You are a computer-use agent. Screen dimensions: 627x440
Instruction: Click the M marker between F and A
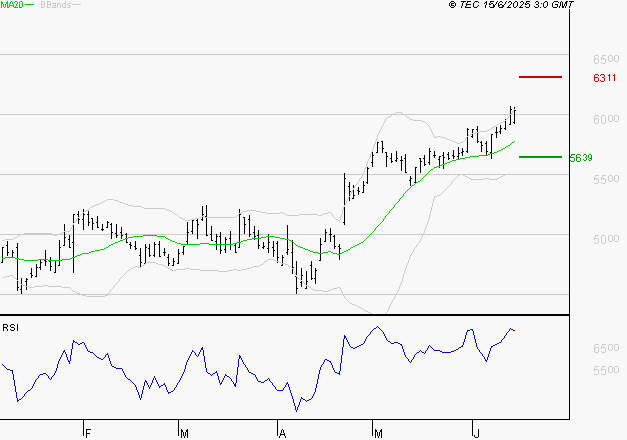pos(185,433)
